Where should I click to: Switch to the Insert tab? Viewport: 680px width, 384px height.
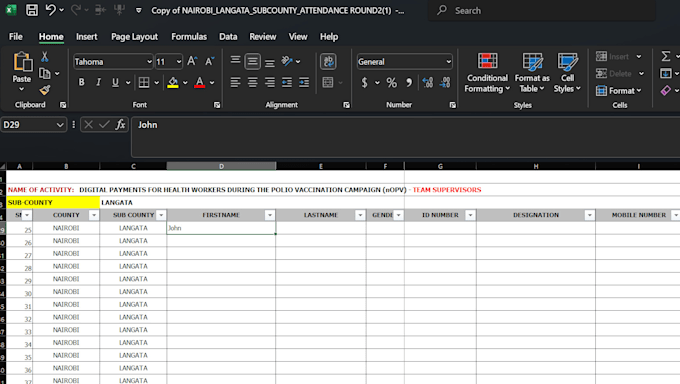tap(87, 37)
